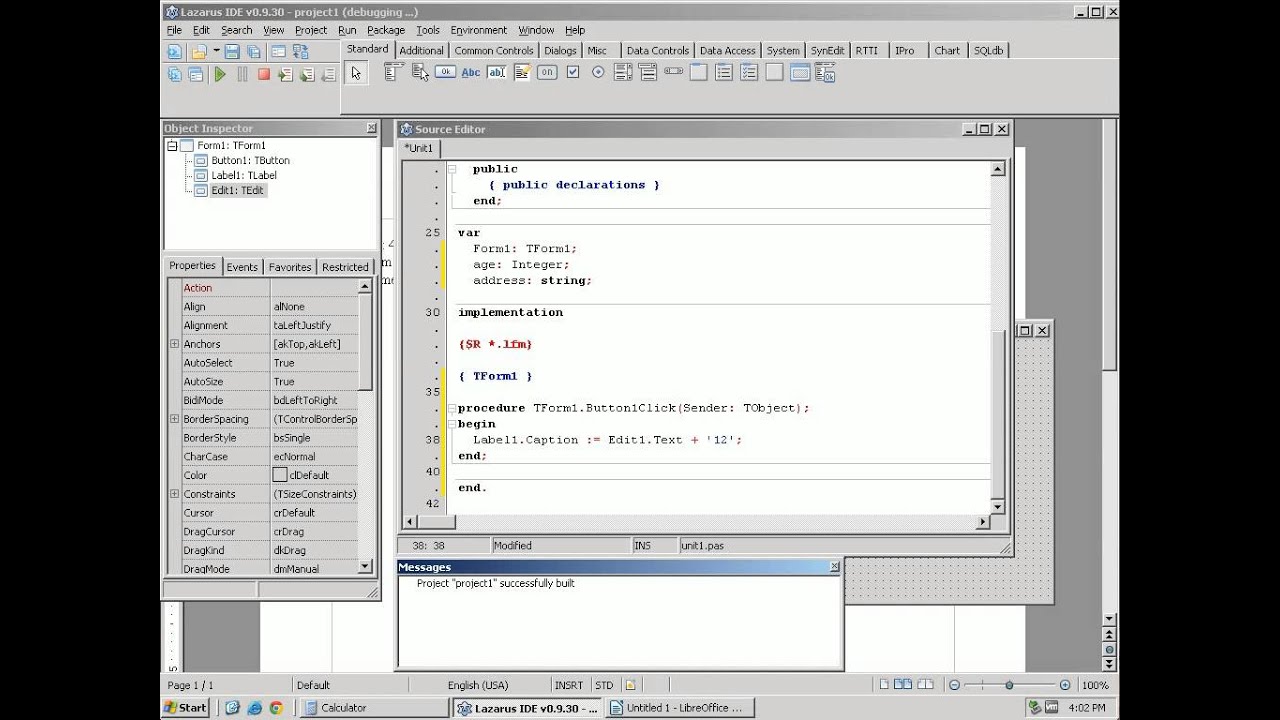
Task: Click the green Run button
Action: (220, 74)
